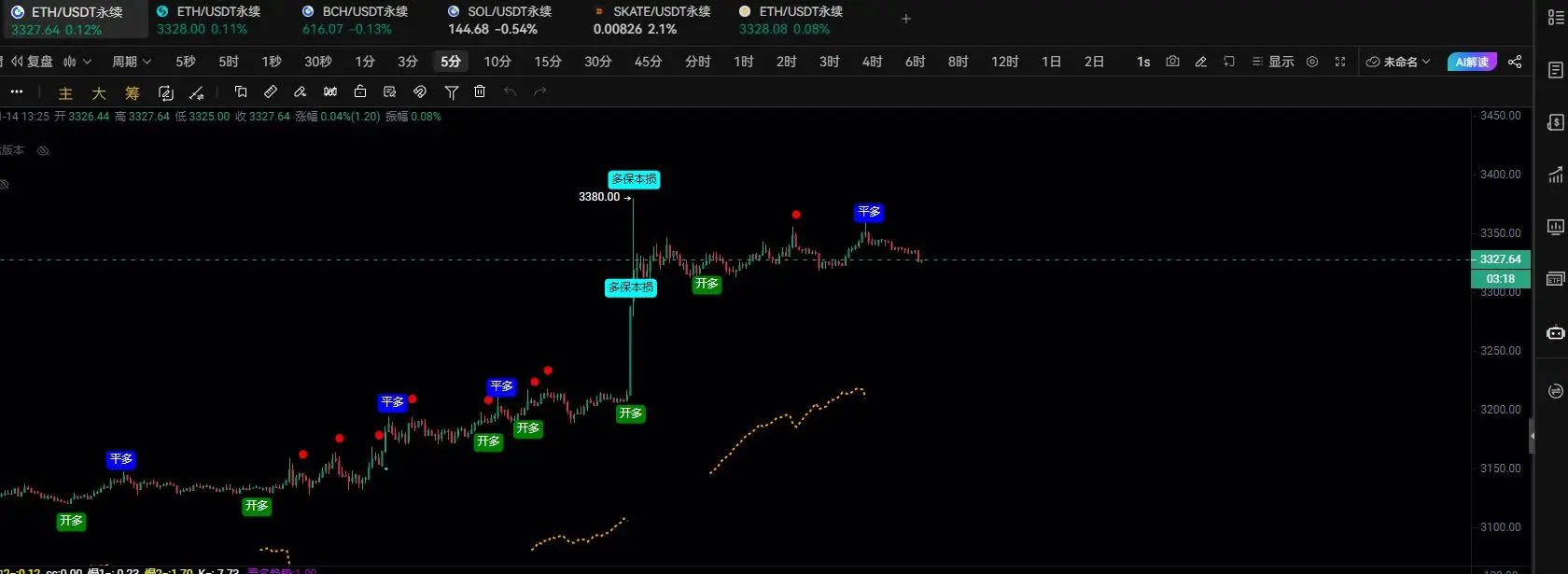Open the document/news icon in right sidebar
The height and width of the screenshot is (574, 1568).
1556,70
